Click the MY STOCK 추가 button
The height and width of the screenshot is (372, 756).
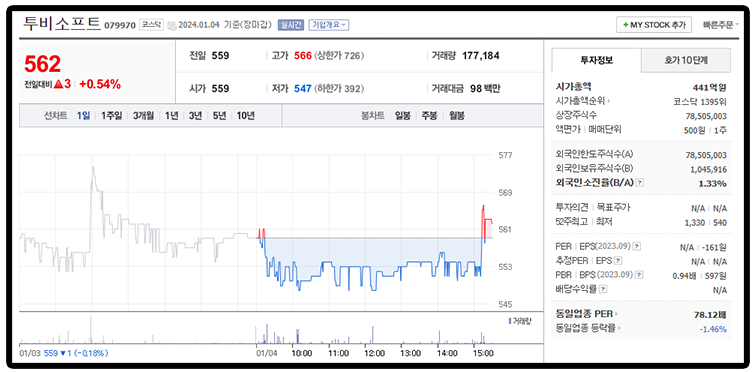(x=654, y=25)
